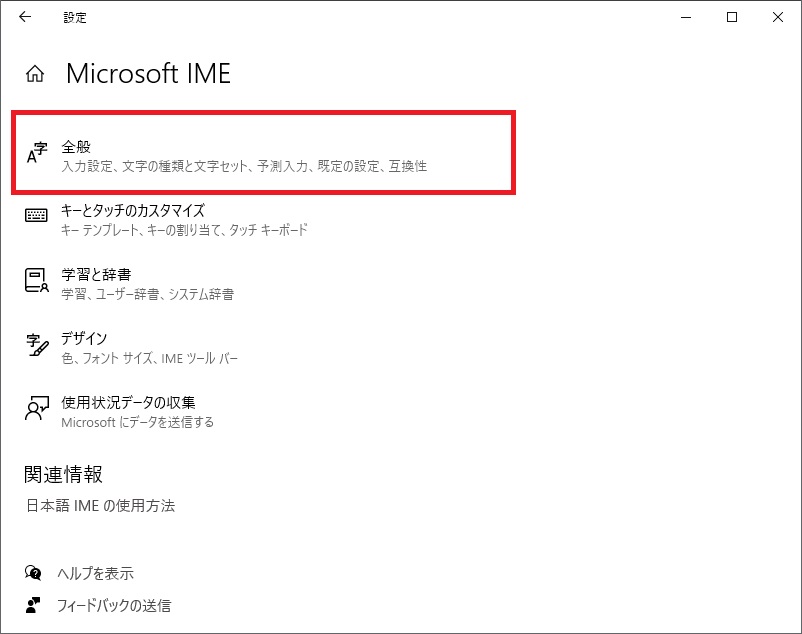Click the dictionary book icon for 学習と辞書

pos(37,280)
